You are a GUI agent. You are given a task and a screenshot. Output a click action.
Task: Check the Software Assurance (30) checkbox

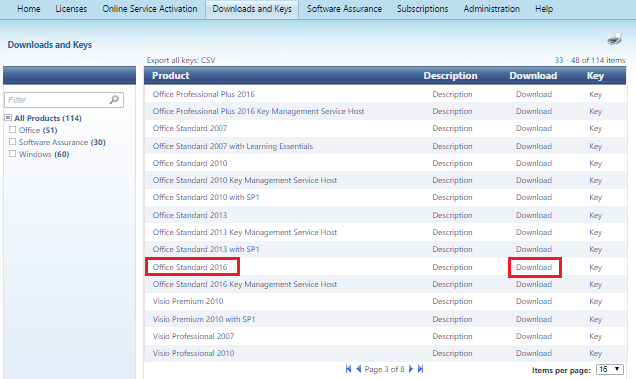click(x=13, y=142)
